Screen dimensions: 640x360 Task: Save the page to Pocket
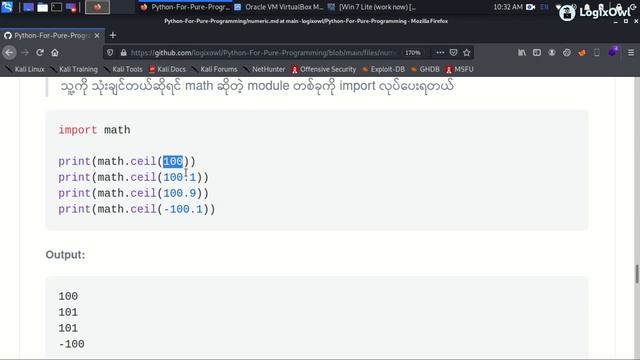453,53
